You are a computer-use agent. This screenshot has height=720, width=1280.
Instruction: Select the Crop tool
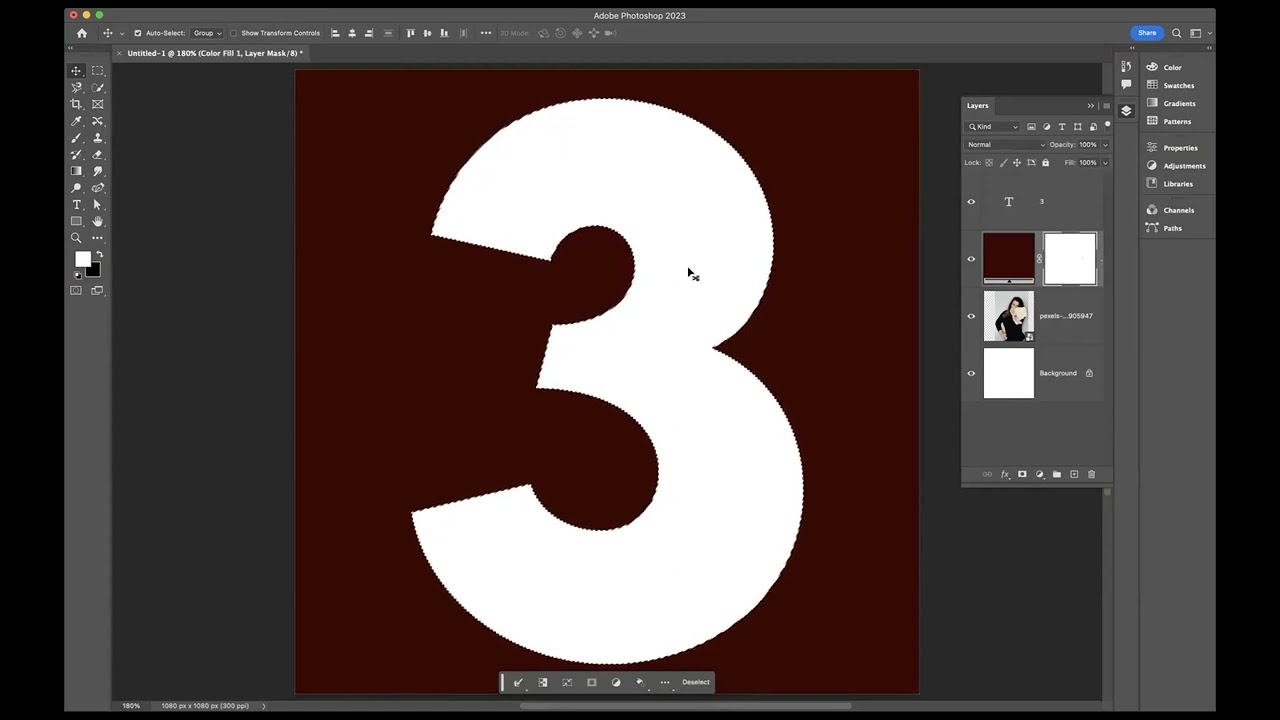click(x=76, y=104)
